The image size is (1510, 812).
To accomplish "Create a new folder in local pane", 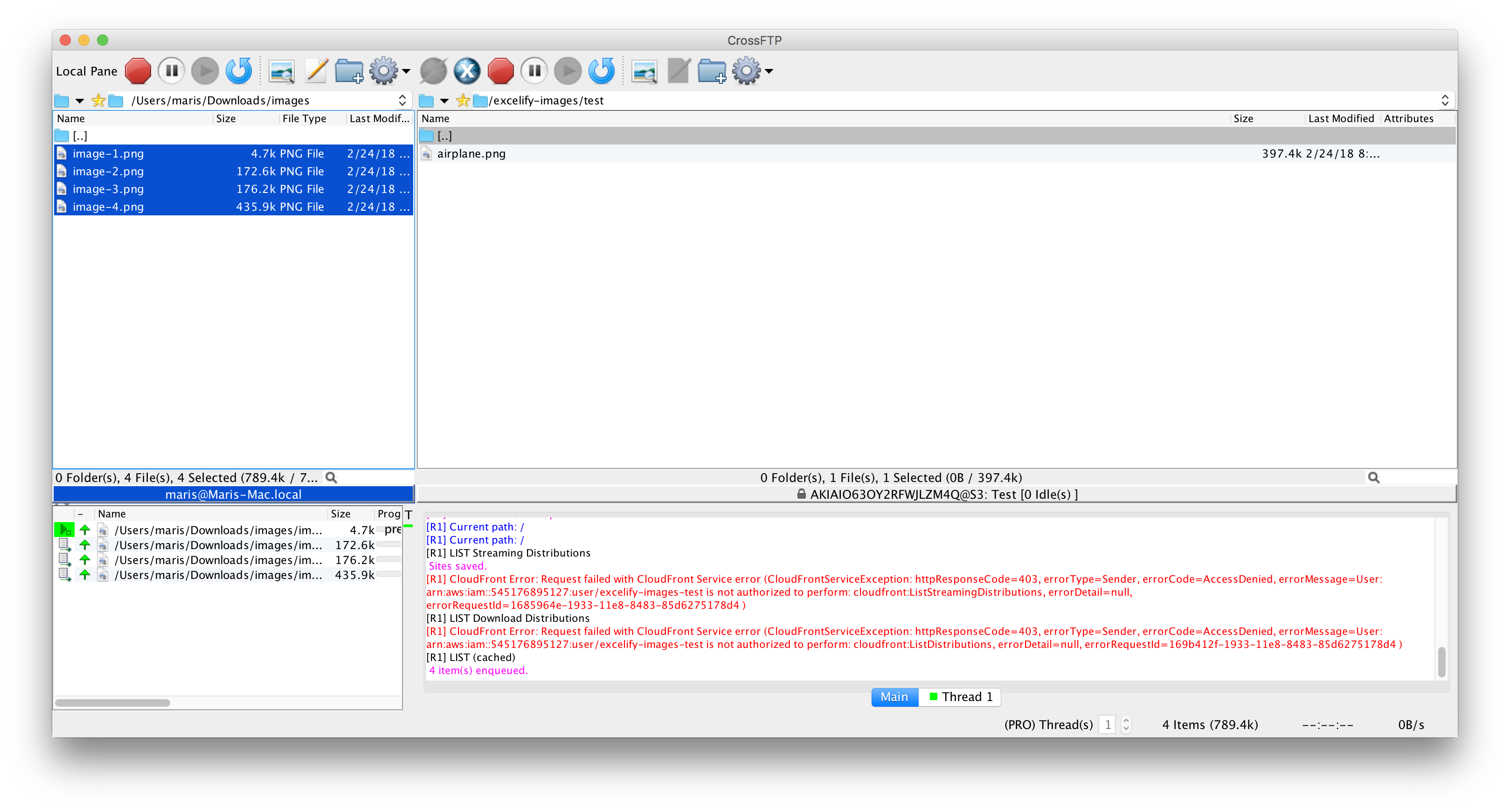I will 349,71.
